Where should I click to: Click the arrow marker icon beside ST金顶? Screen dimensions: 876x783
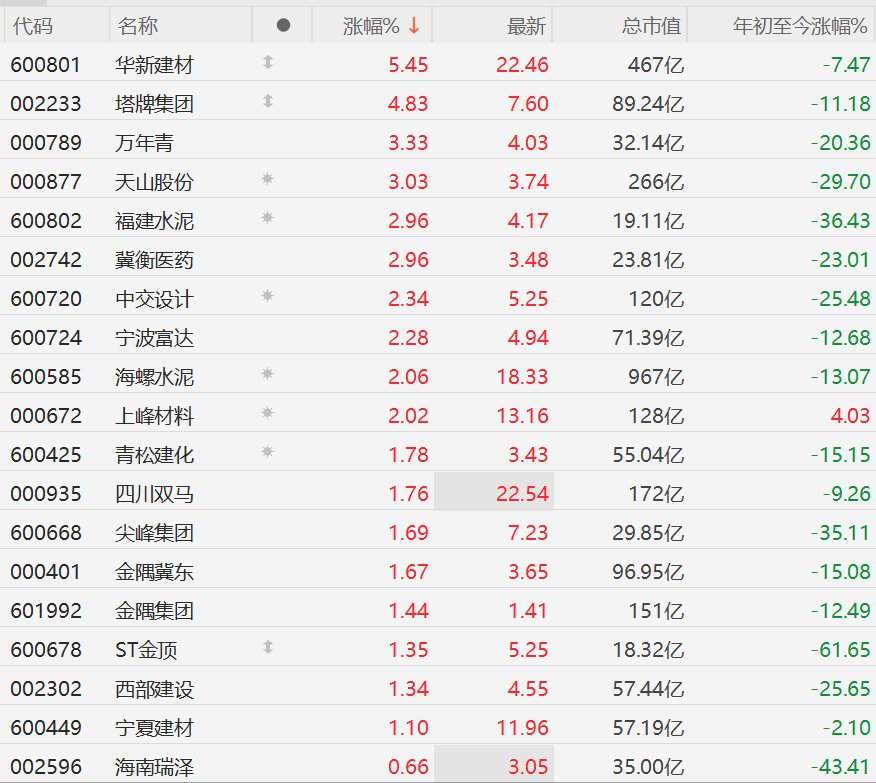click(268, 647)
